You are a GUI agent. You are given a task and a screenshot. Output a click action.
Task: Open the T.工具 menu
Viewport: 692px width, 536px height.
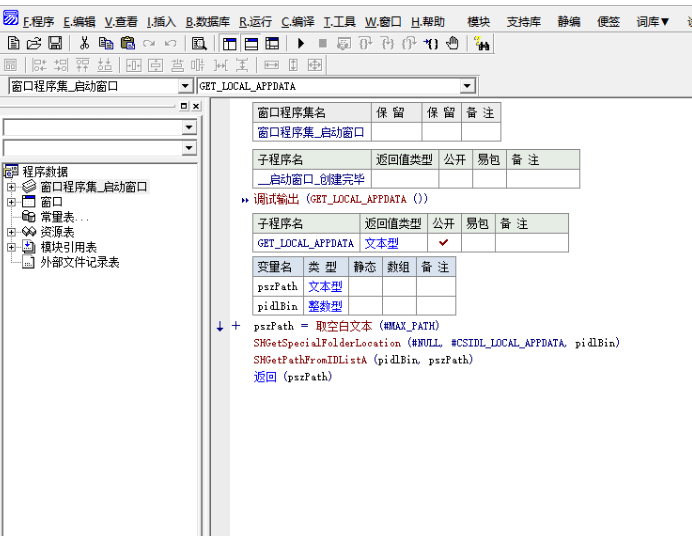click(x=339, y=21)
